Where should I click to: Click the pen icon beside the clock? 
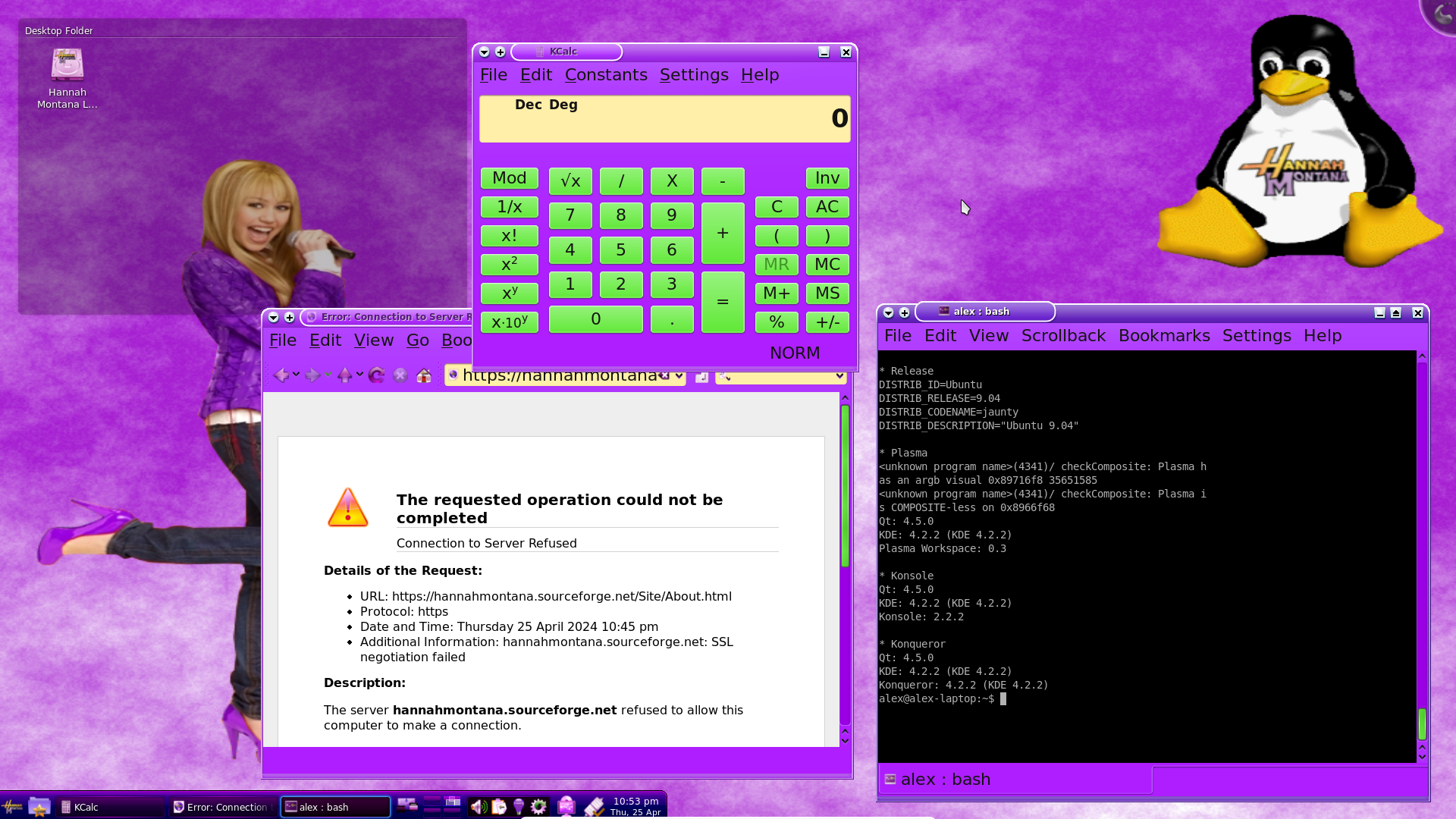594,807
